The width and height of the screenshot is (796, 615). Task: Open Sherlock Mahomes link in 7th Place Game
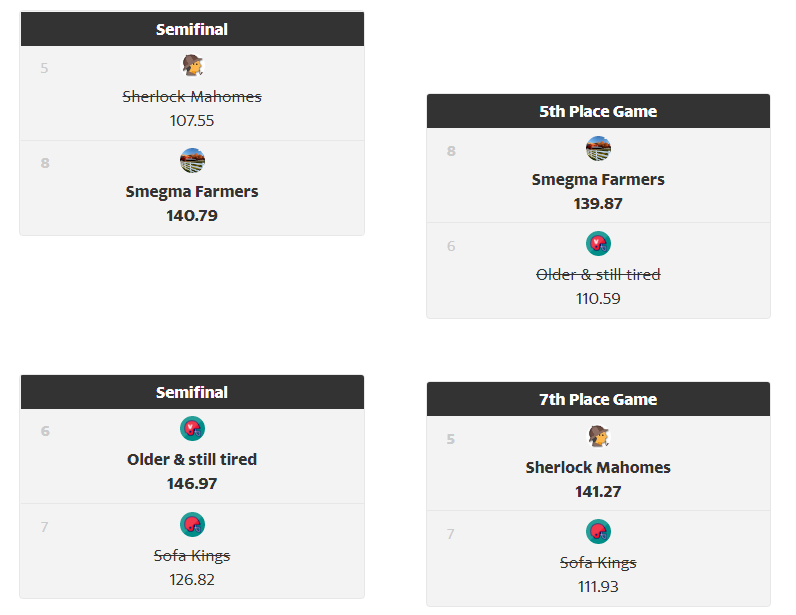598,467
